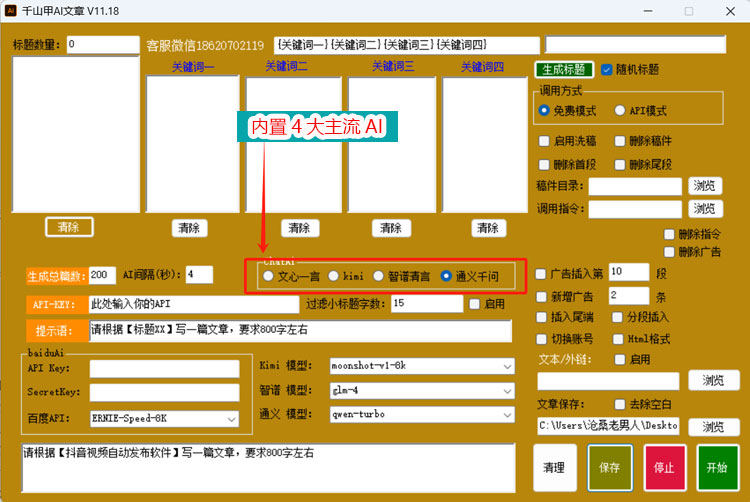This screenshot has height=502, width=750.
Task: Enable the Html格式 checkbox
Action: pos(618,339)
